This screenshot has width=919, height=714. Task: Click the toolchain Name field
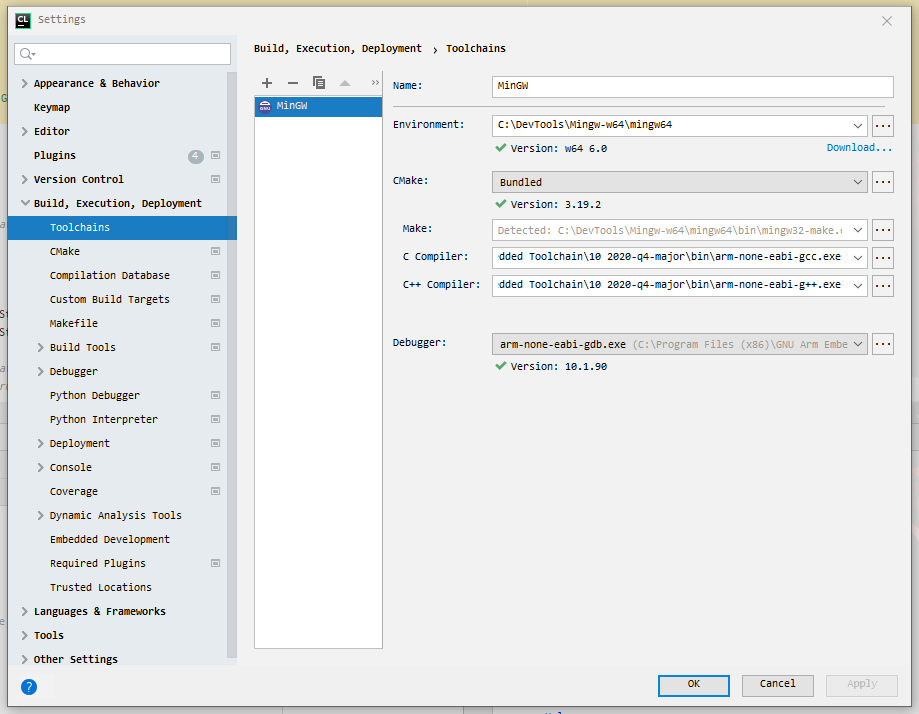693,86
